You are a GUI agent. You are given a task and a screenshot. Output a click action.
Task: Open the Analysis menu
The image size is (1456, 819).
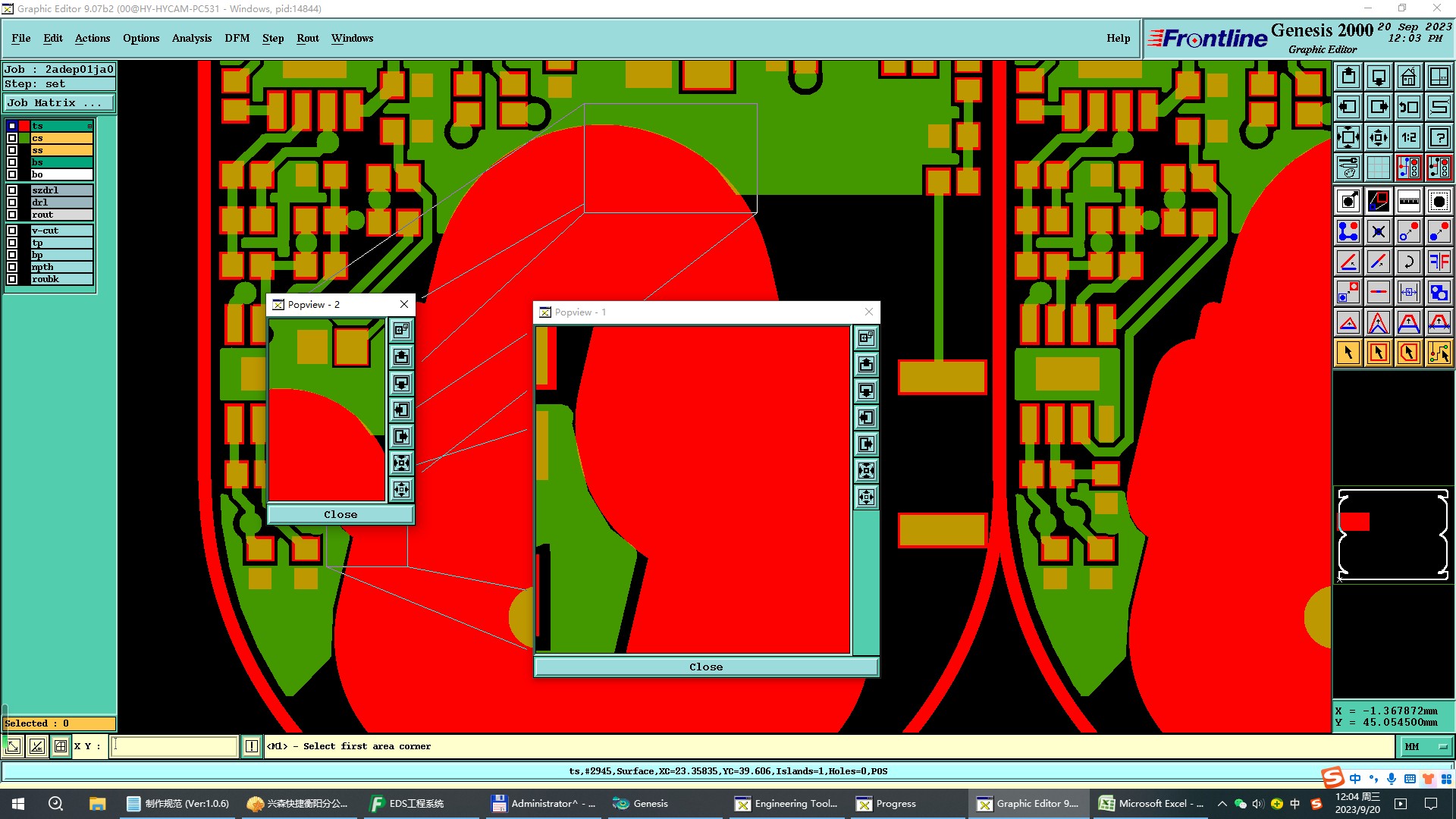coord(191,38)
